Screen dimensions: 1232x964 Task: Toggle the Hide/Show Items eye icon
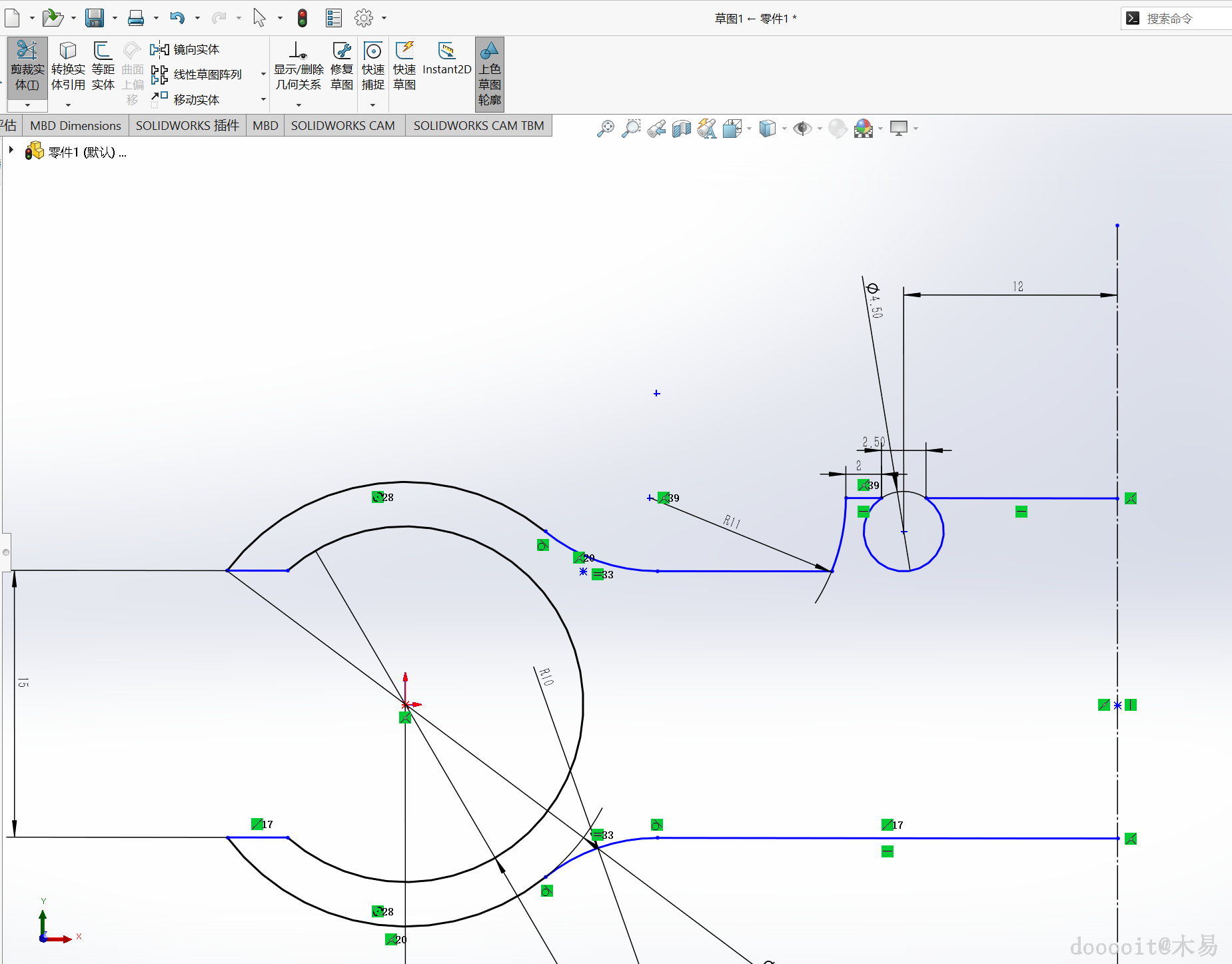click(x=802, y=129)
